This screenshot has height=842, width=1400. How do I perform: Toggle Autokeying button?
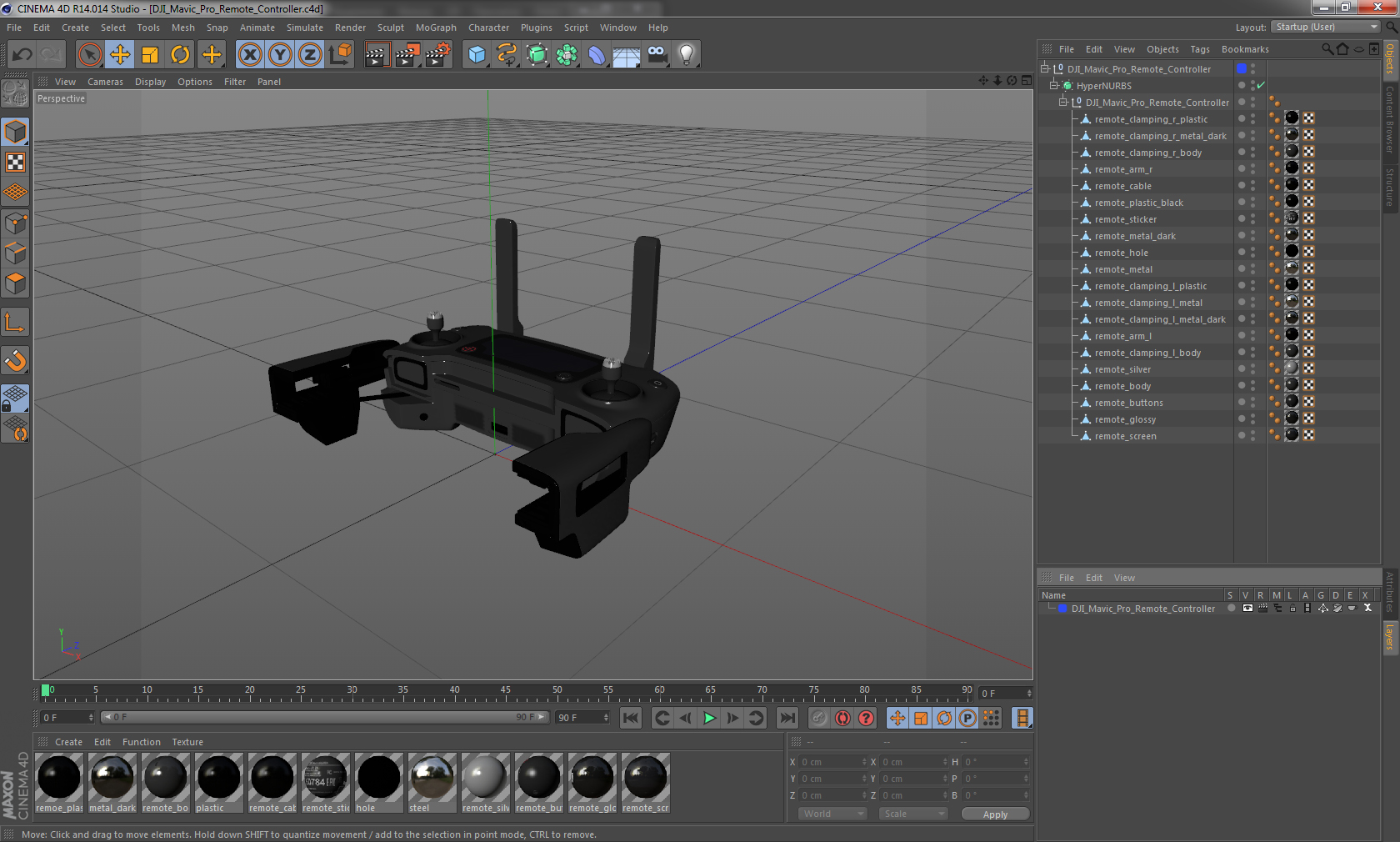point(842,718)
